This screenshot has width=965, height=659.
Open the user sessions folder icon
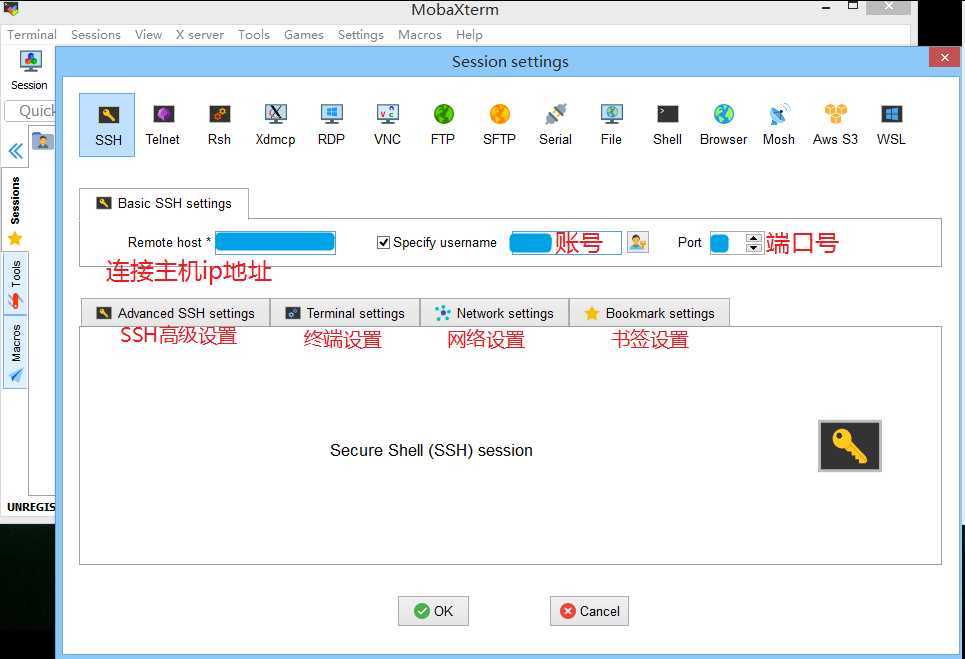pos(42,142)
